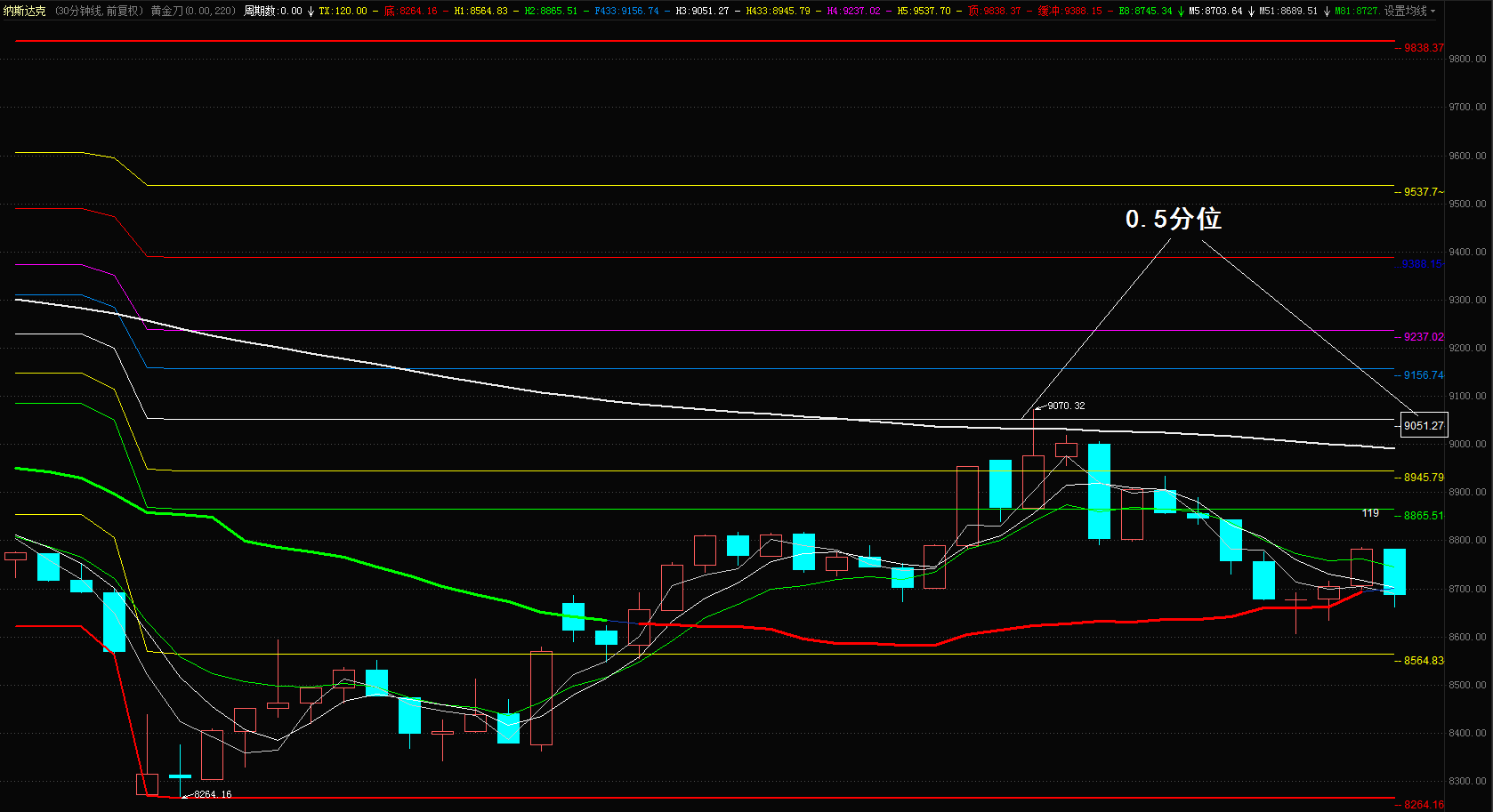Click the 缓冲:9388.15 header value
The image size is (1493, 812).
pyautogui.click(x=1070, y=11)
